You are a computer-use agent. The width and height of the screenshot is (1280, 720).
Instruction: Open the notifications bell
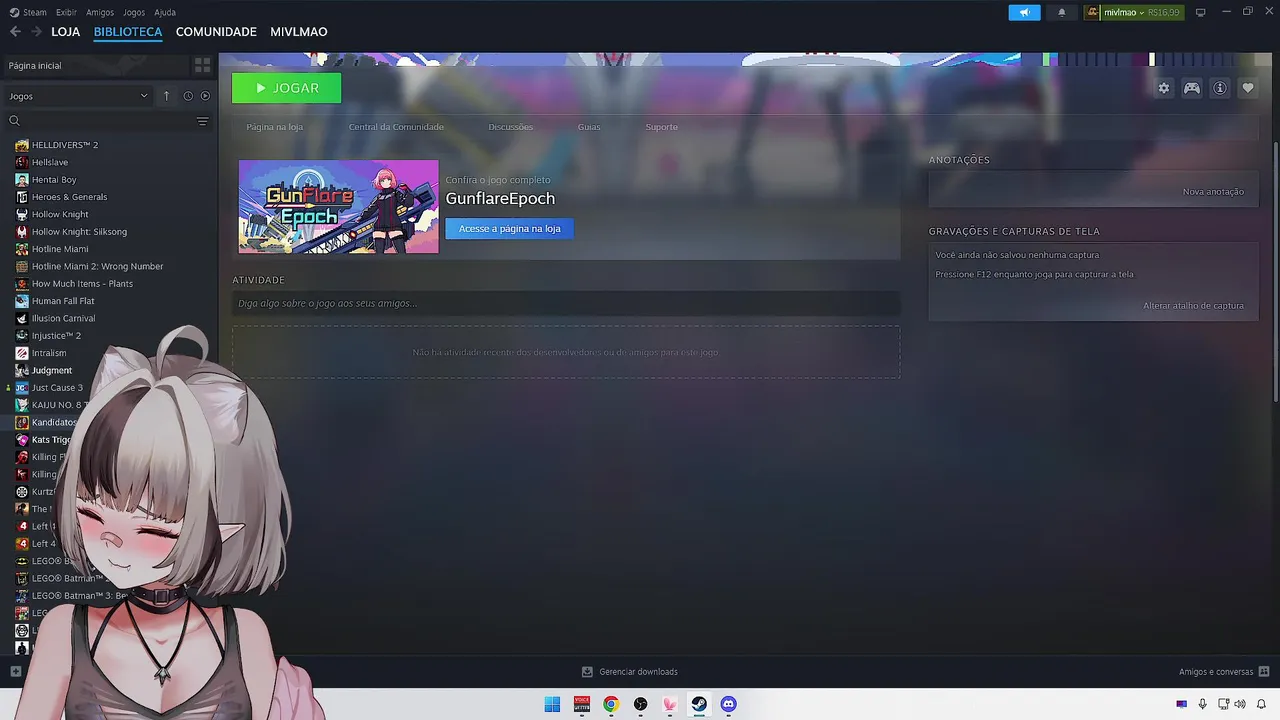1061,12
